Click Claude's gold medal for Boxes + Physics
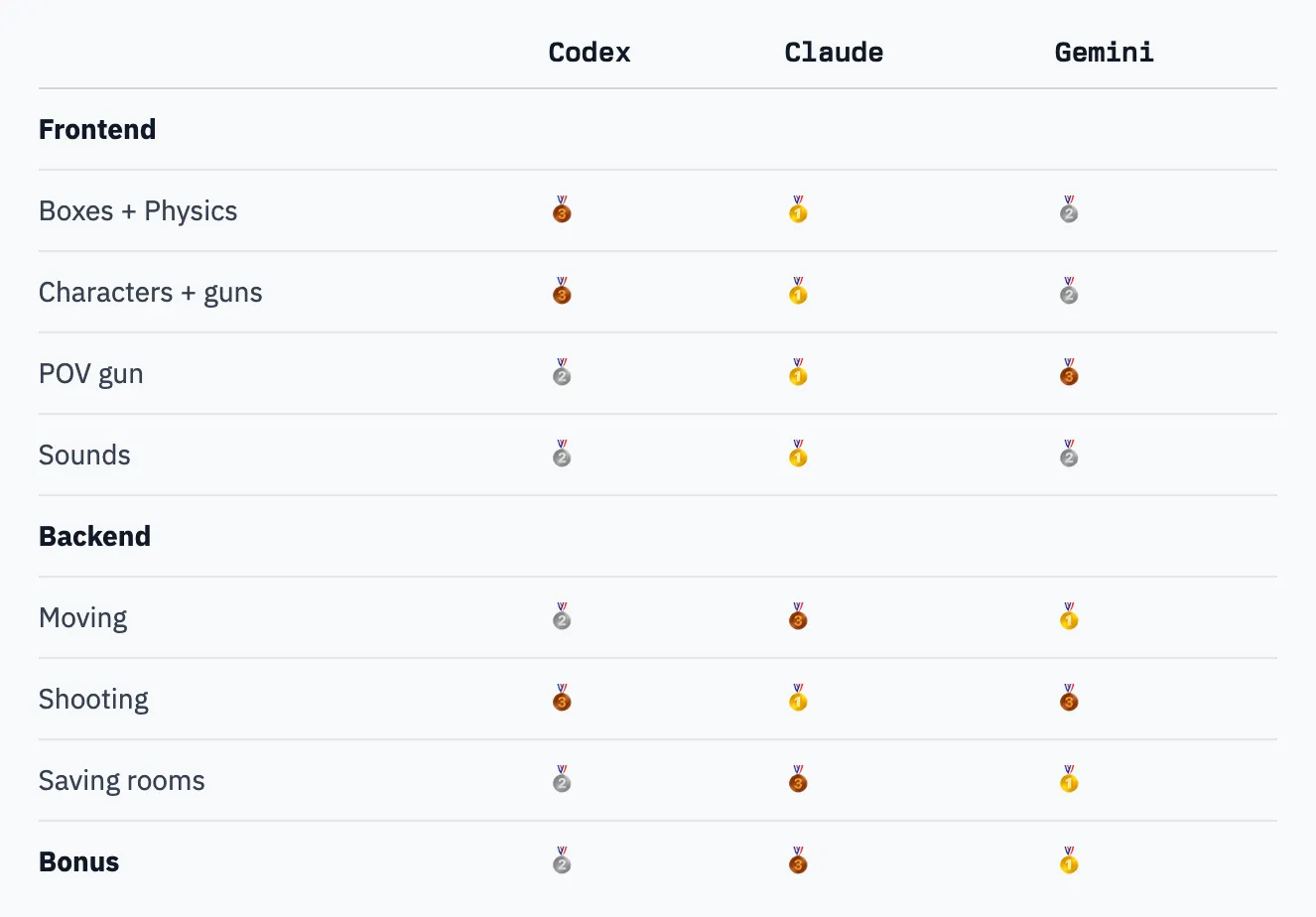The image size is (1316, 917). point(798,210)
